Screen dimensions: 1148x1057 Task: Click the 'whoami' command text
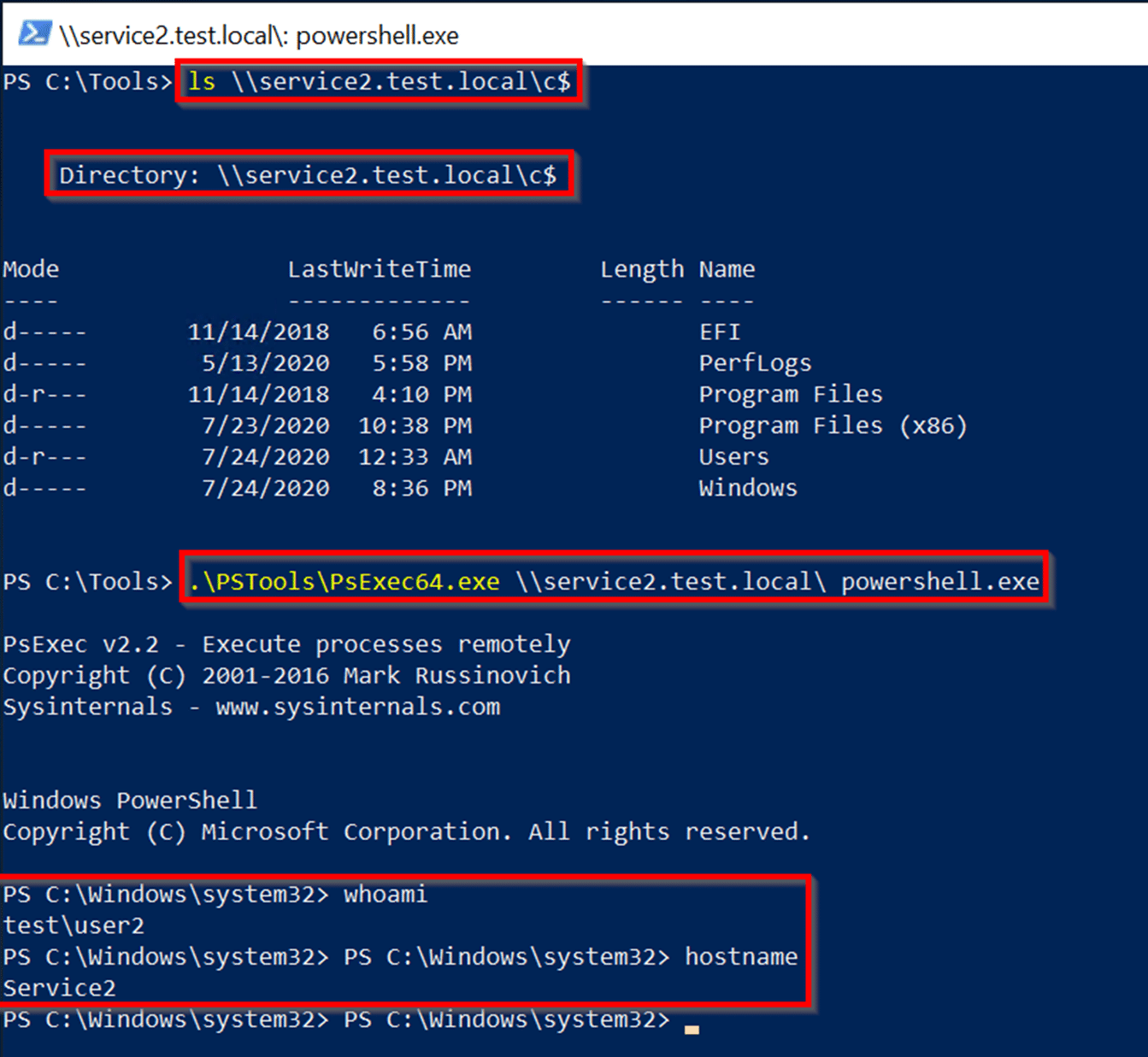point(386,895)
